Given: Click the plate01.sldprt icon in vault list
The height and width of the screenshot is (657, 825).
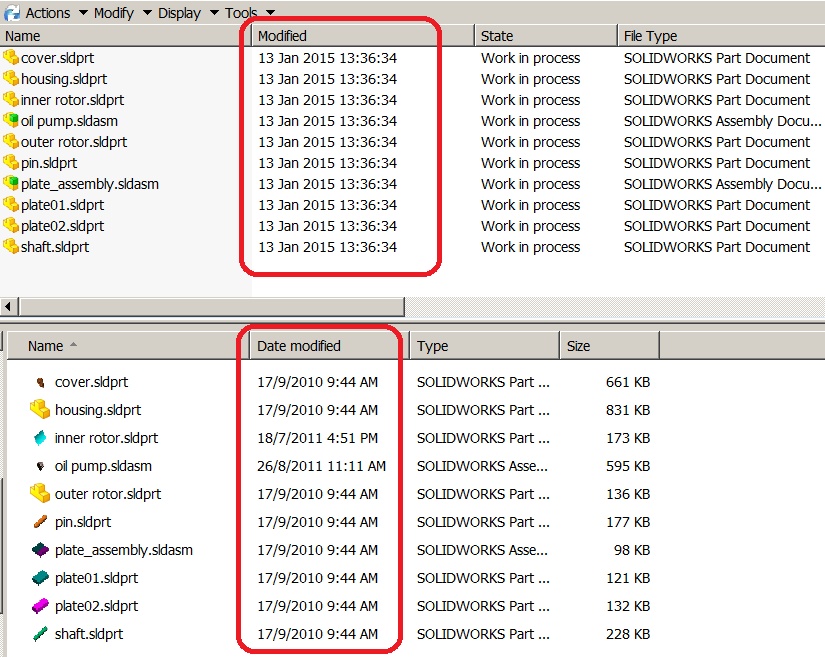Looking at the screenshot, I should 11,204.
